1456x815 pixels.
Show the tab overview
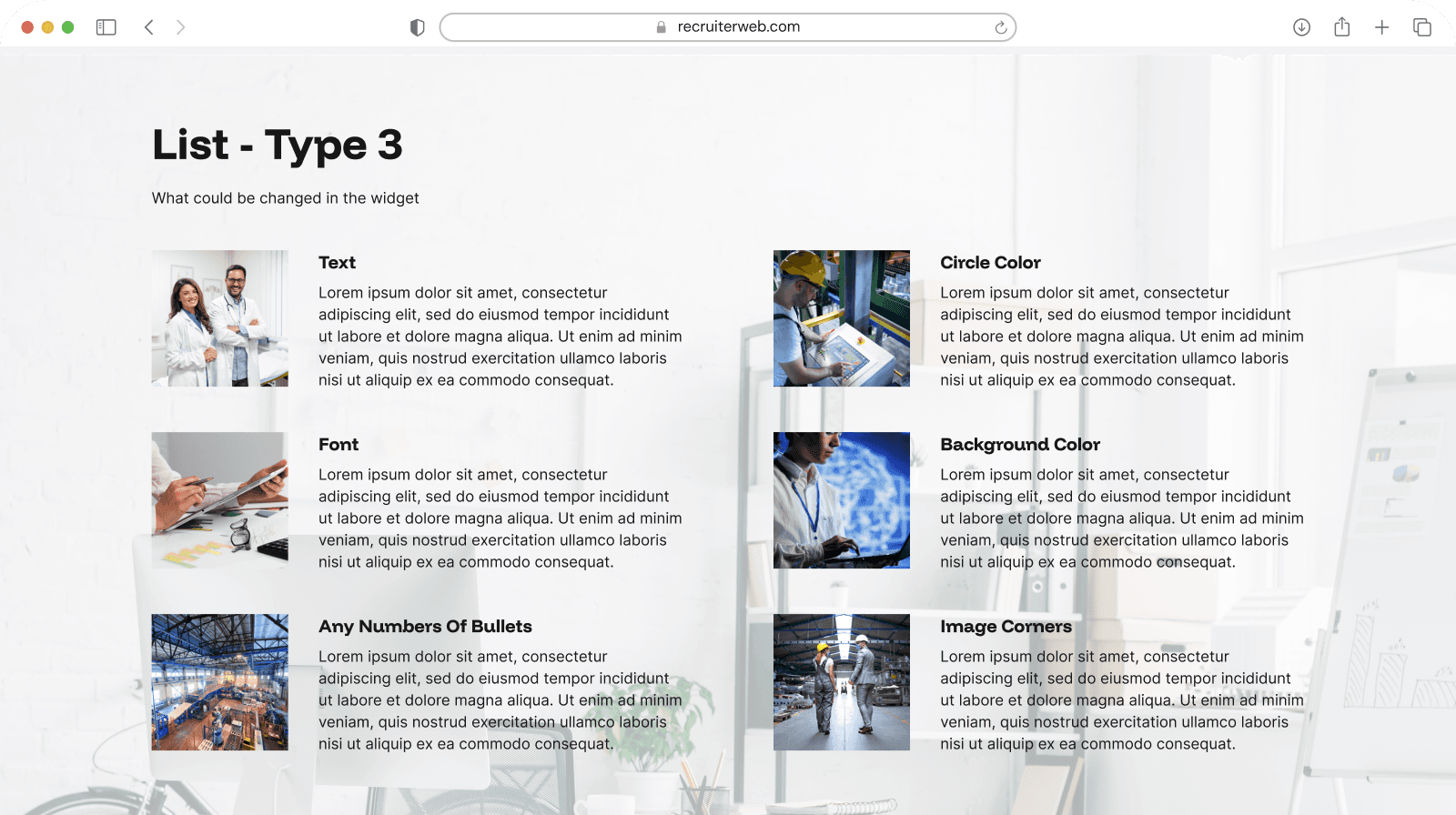(x=1421, y=27)
